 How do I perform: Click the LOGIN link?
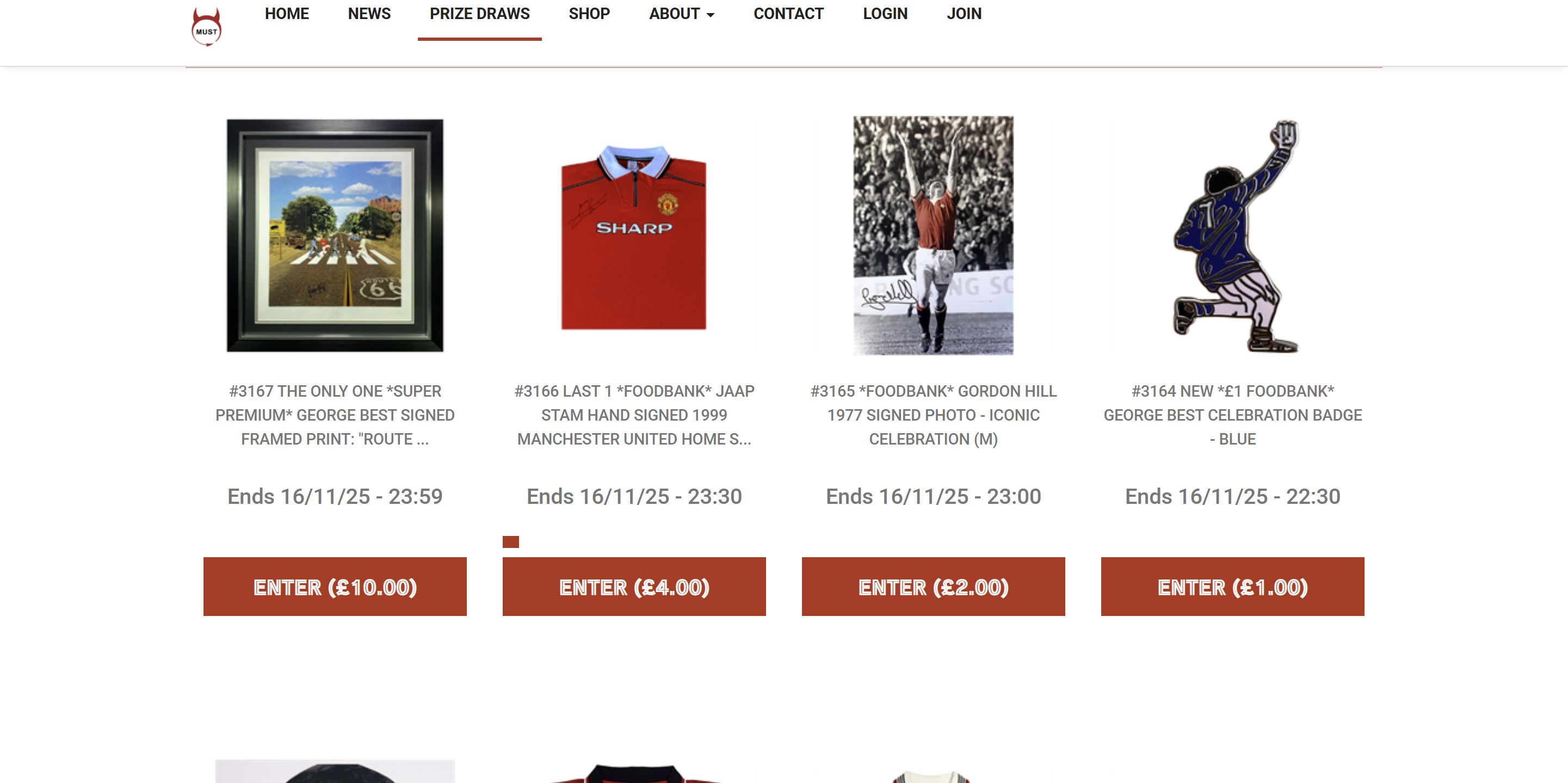click(x=885, y=14)
